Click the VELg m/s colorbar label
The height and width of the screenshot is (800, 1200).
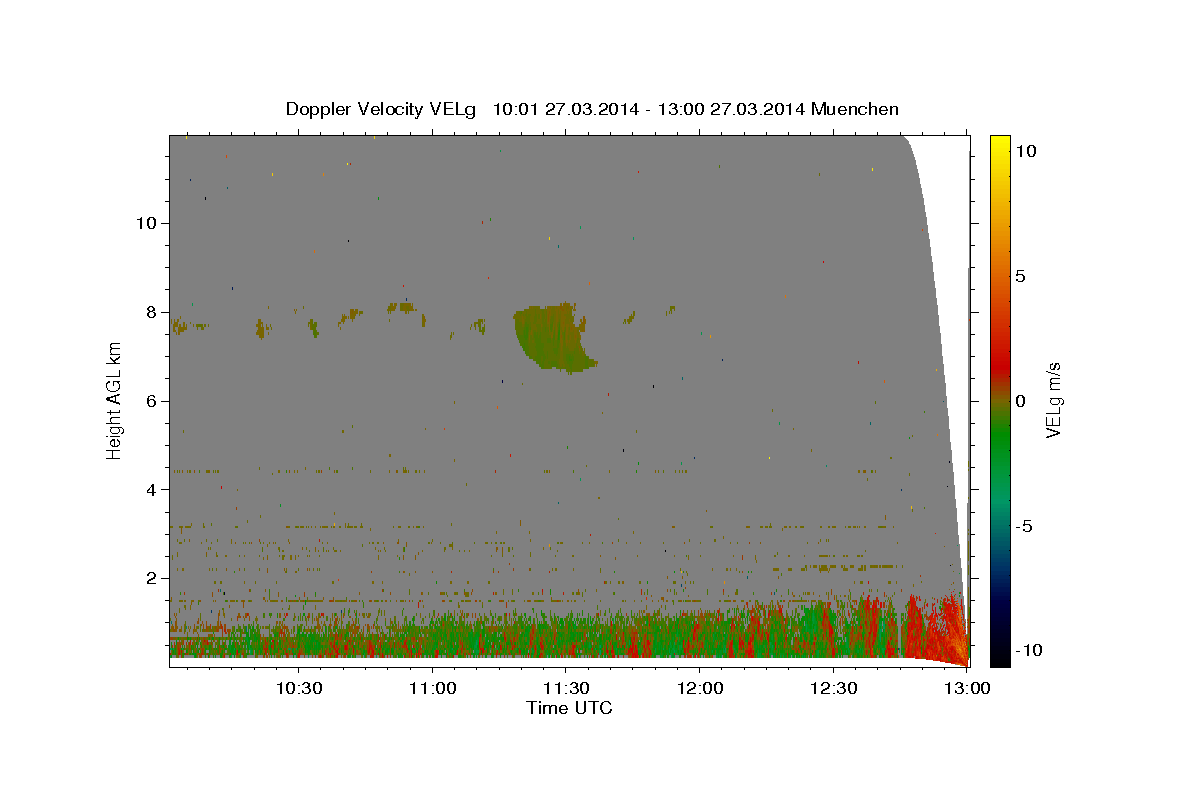tap(1053, 400)
